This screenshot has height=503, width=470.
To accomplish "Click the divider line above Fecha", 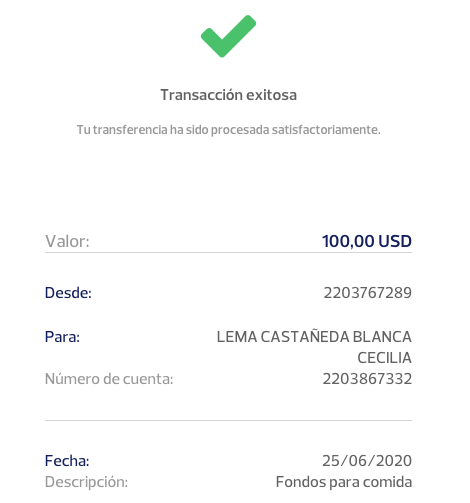I will [x=228, y=420].
